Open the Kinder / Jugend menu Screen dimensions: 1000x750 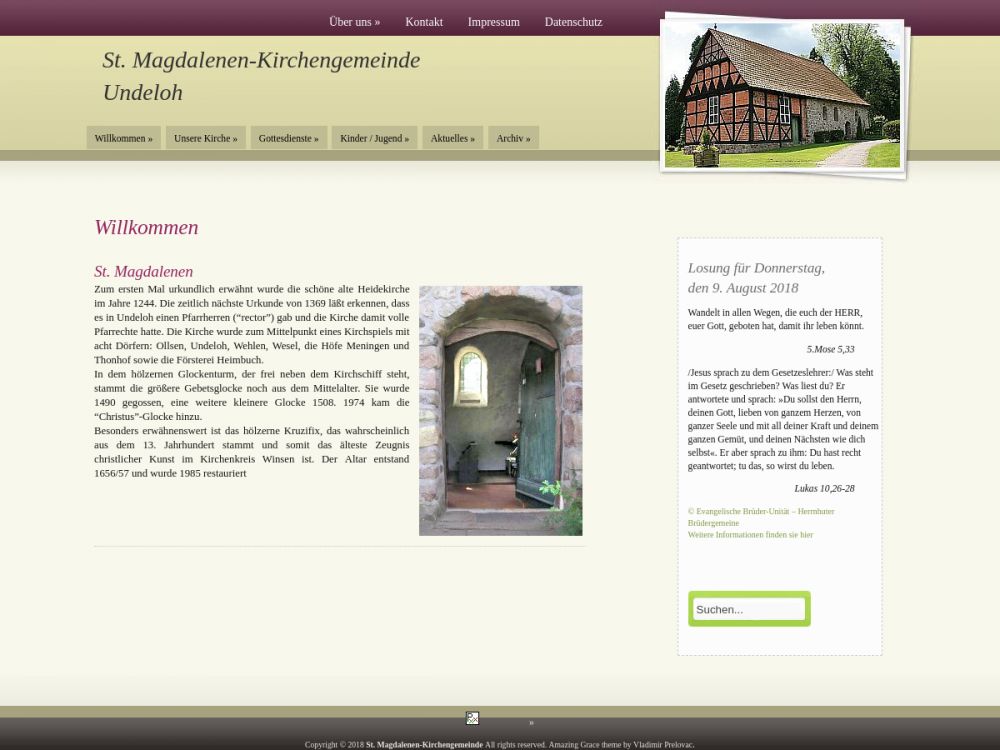(374, 138)
